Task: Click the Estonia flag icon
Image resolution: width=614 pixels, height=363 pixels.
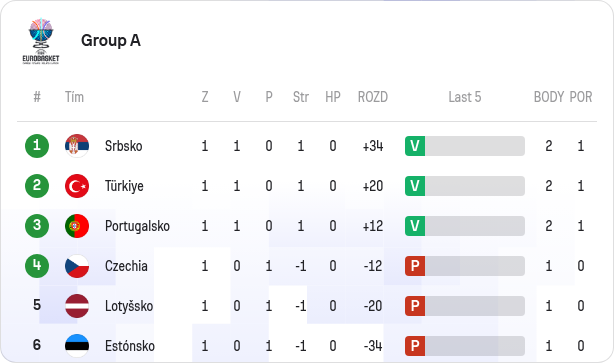Action: (x=77, y=346)
